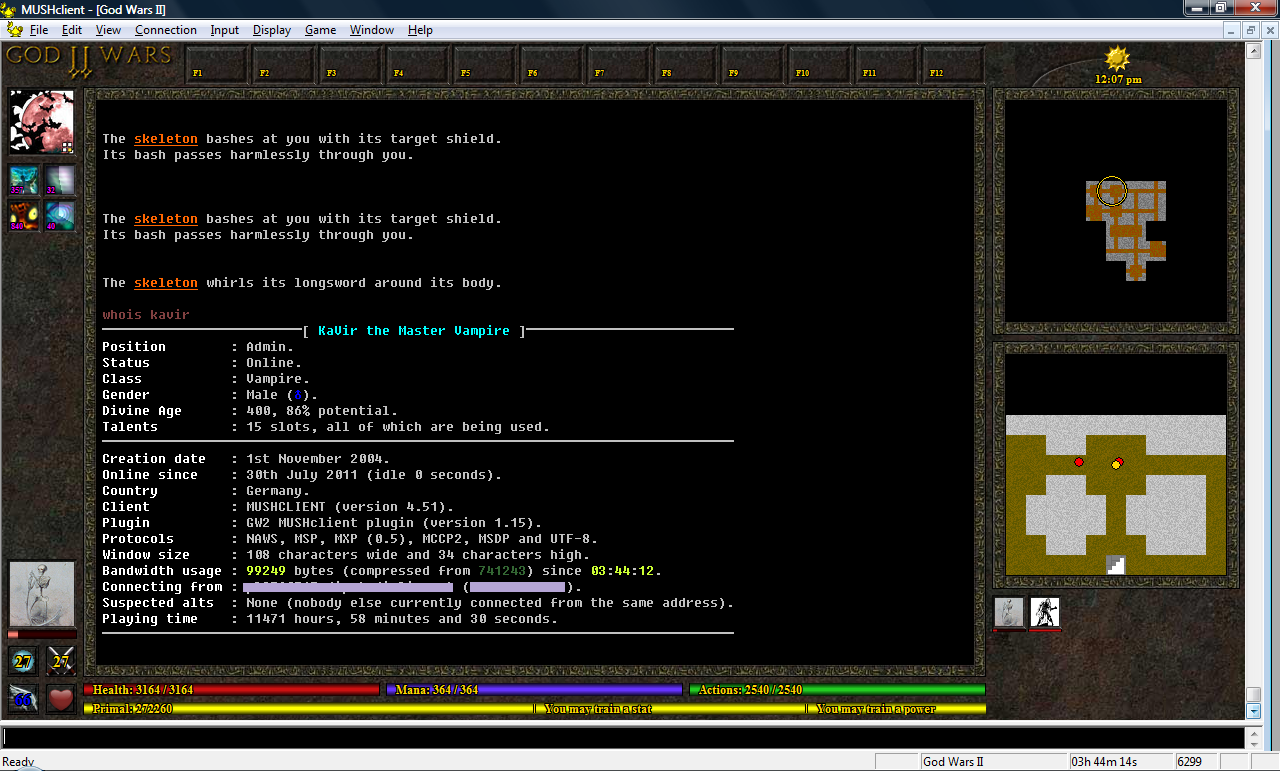1280x771 pixels.
Task: Click the scrollbar down arrow at the right edge
Action: coord(1253,711)
